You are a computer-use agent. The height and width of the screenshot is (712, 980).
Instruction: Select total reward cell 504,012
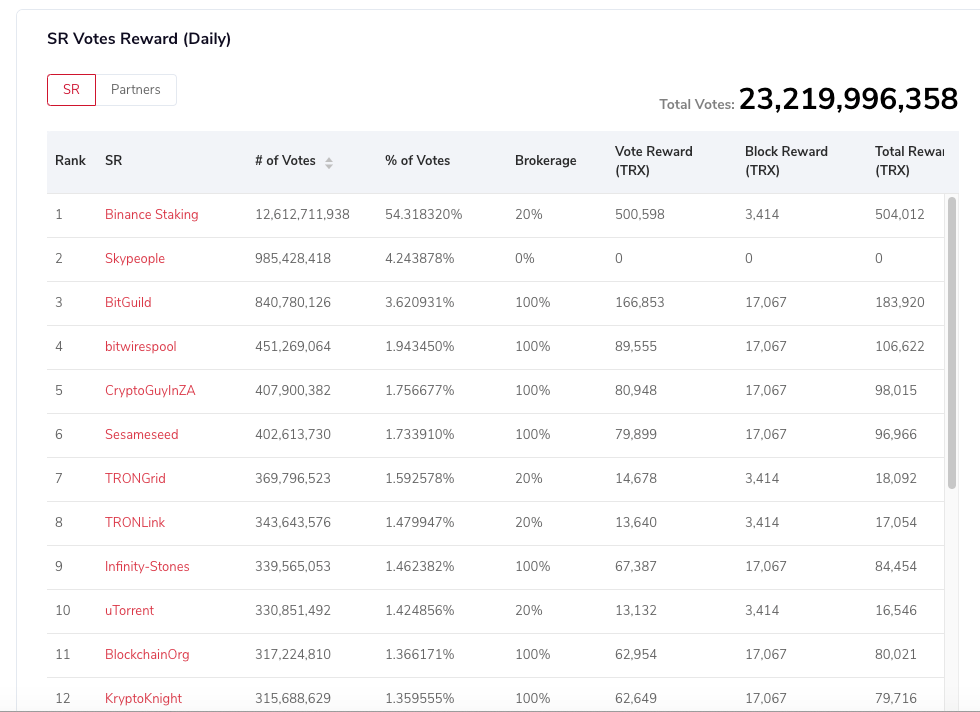(899, 214)
